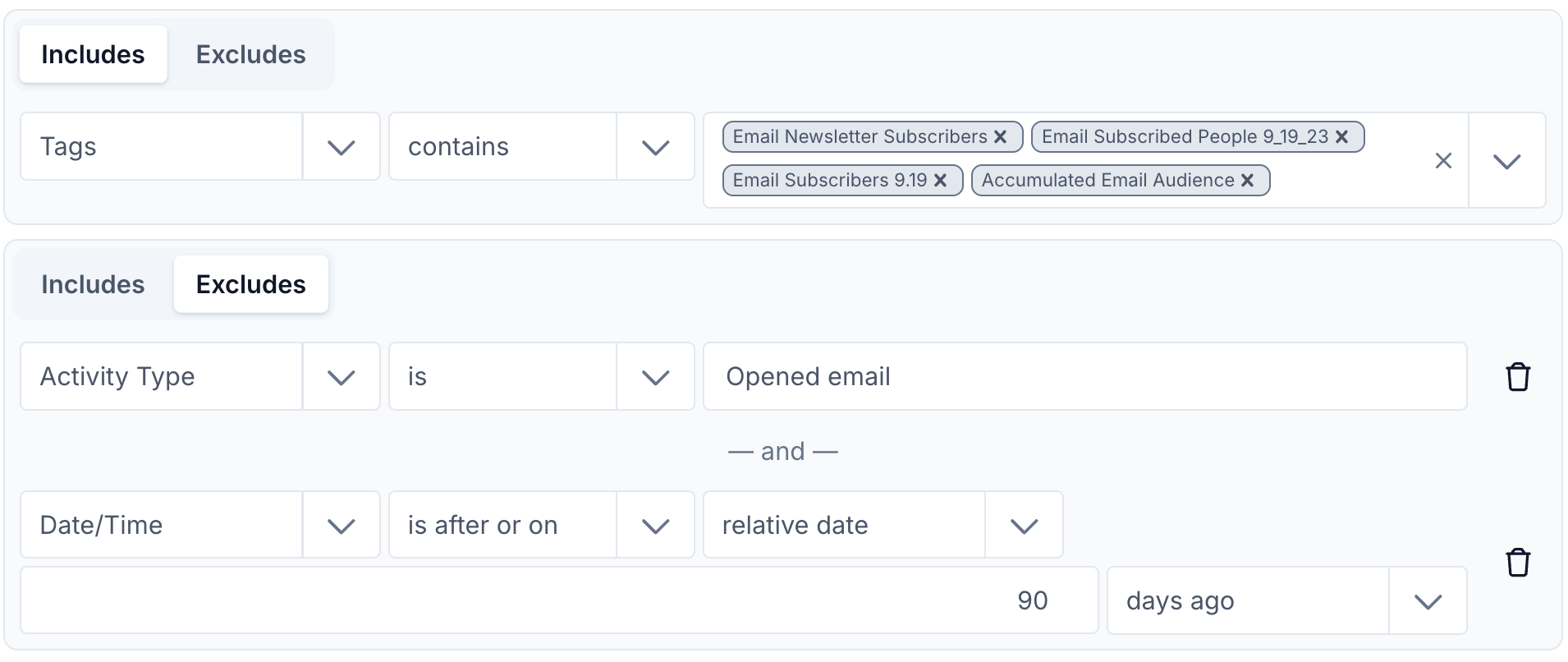1568x662 pixels.
Task: Remove the Email Newsletter Subscribers tag
Action: (x=1000, y=137)
